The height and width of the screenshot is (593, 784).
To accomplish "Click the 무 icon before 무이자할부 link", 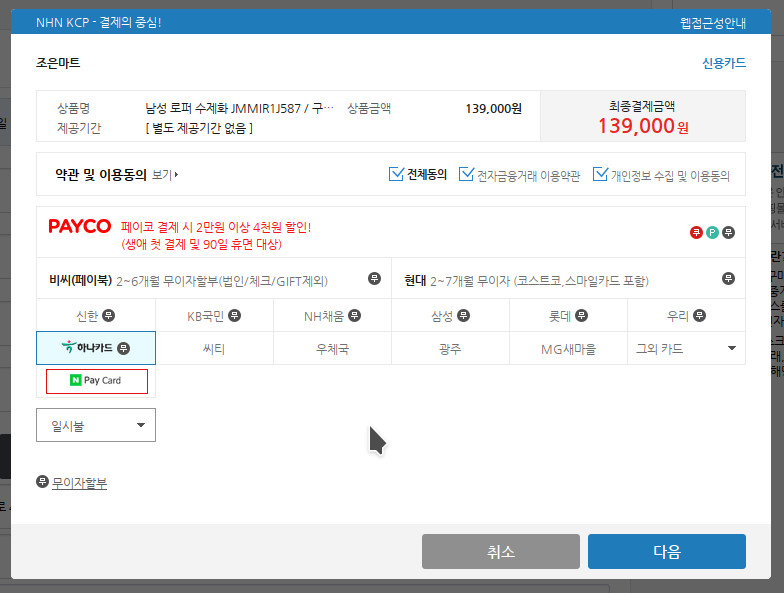I will click(x=42, y=482).
